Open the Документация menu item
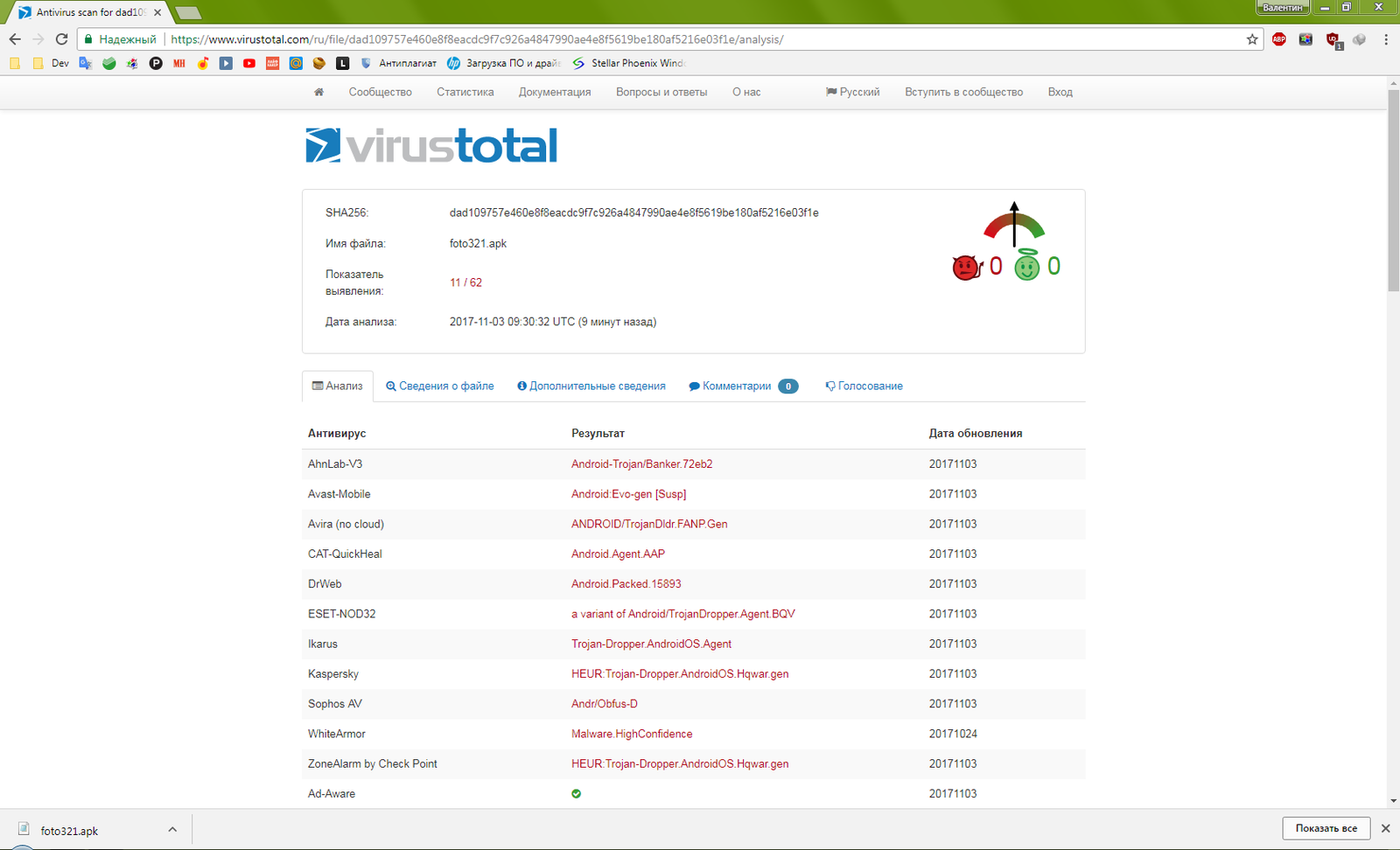The image size is (1400, 850). (x=555, y=92)
